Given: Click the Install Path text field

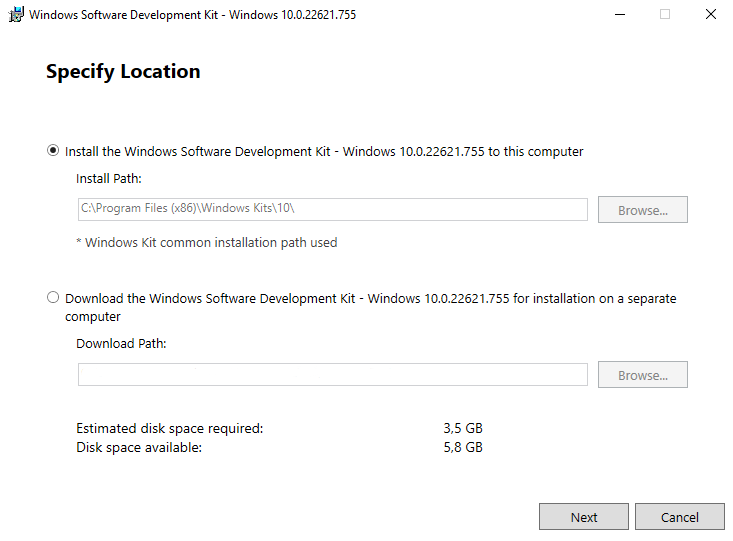Looking at the screenshot, I should 332,209.
